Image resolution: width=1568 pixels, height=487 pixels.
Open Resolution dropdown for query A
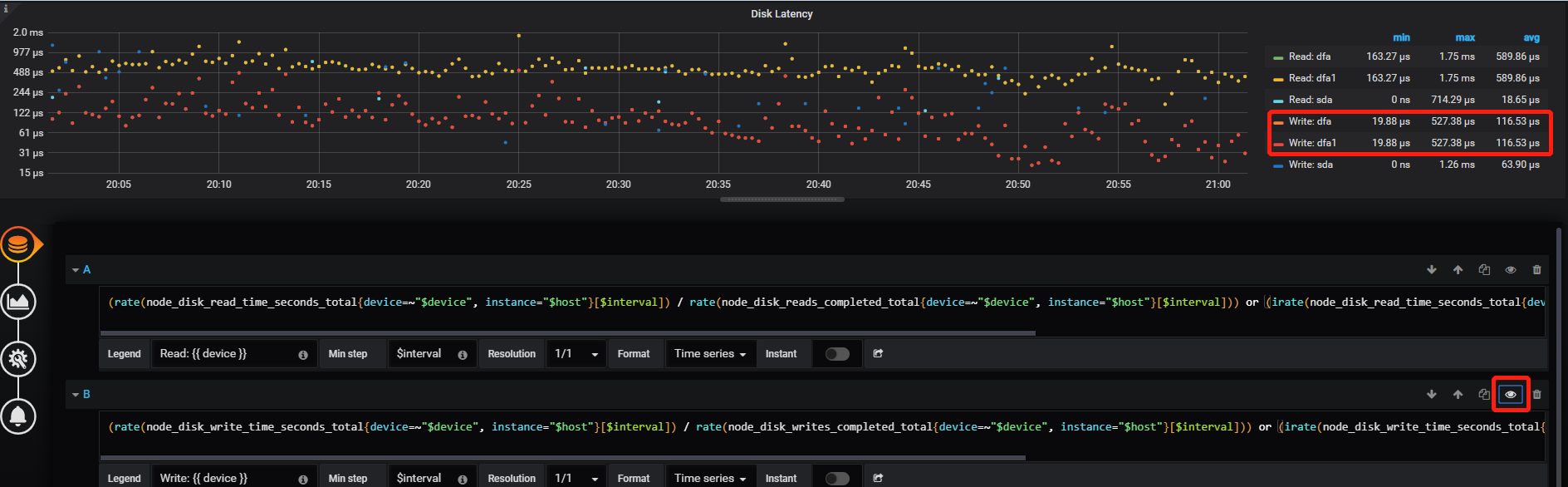(576, 354)
